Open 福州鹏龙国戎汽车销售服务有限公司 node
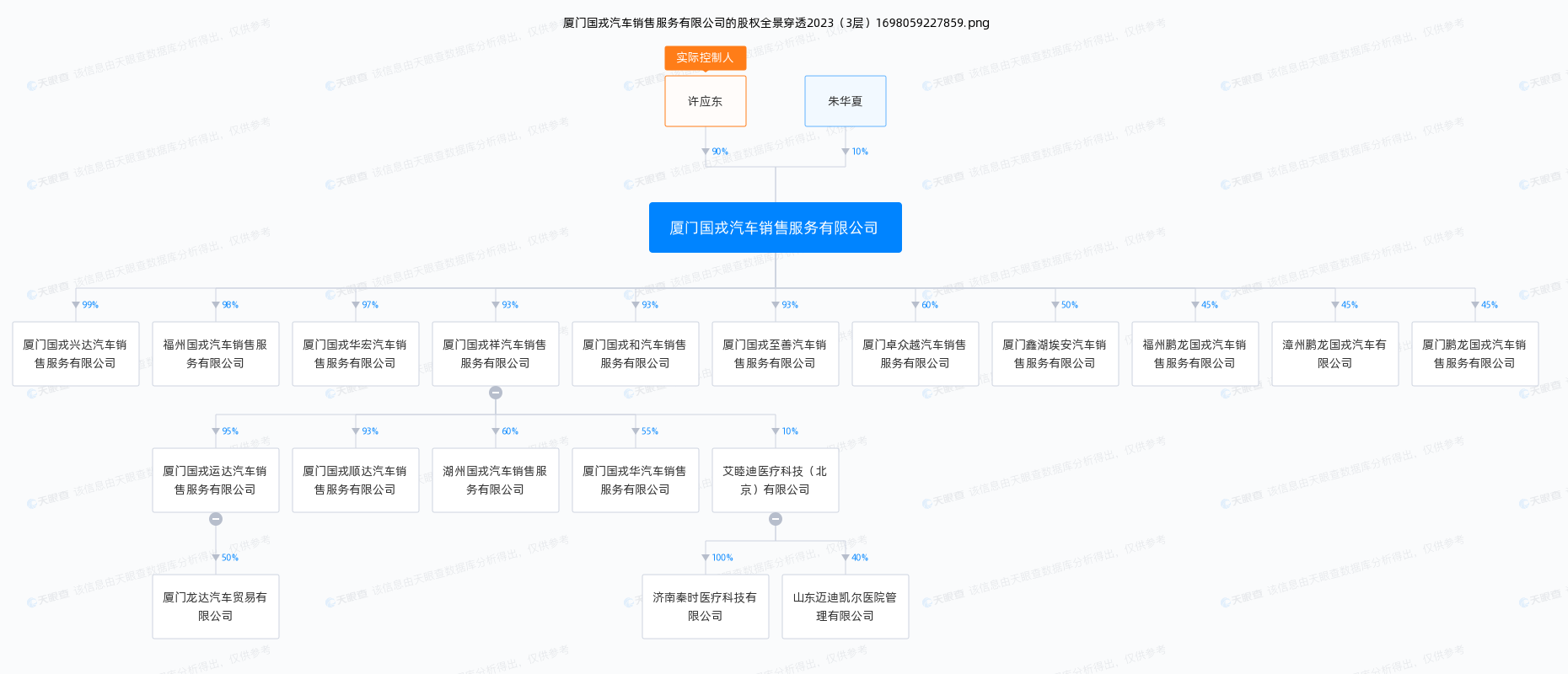This screenshot has width=1568, height=674. pos(1195,354)
